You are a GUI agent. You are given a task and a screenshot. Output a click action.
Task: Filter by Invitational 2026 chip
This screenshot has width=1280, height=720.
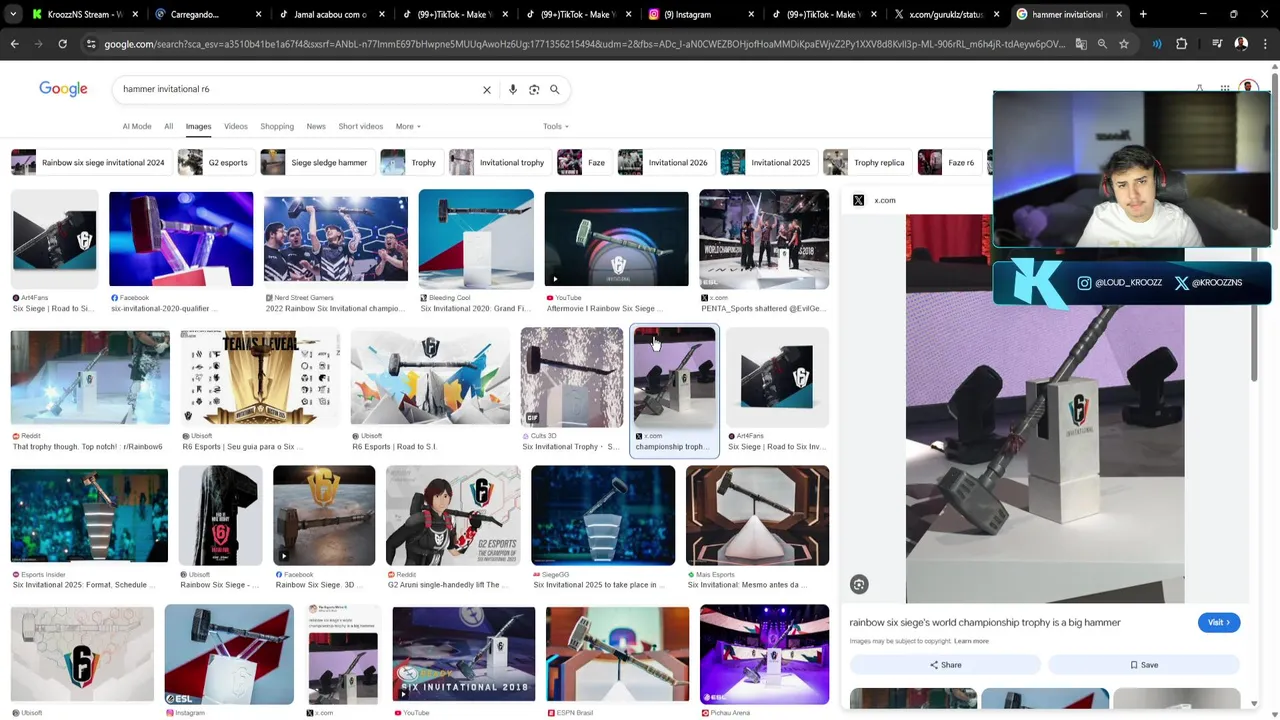[664, 162]
